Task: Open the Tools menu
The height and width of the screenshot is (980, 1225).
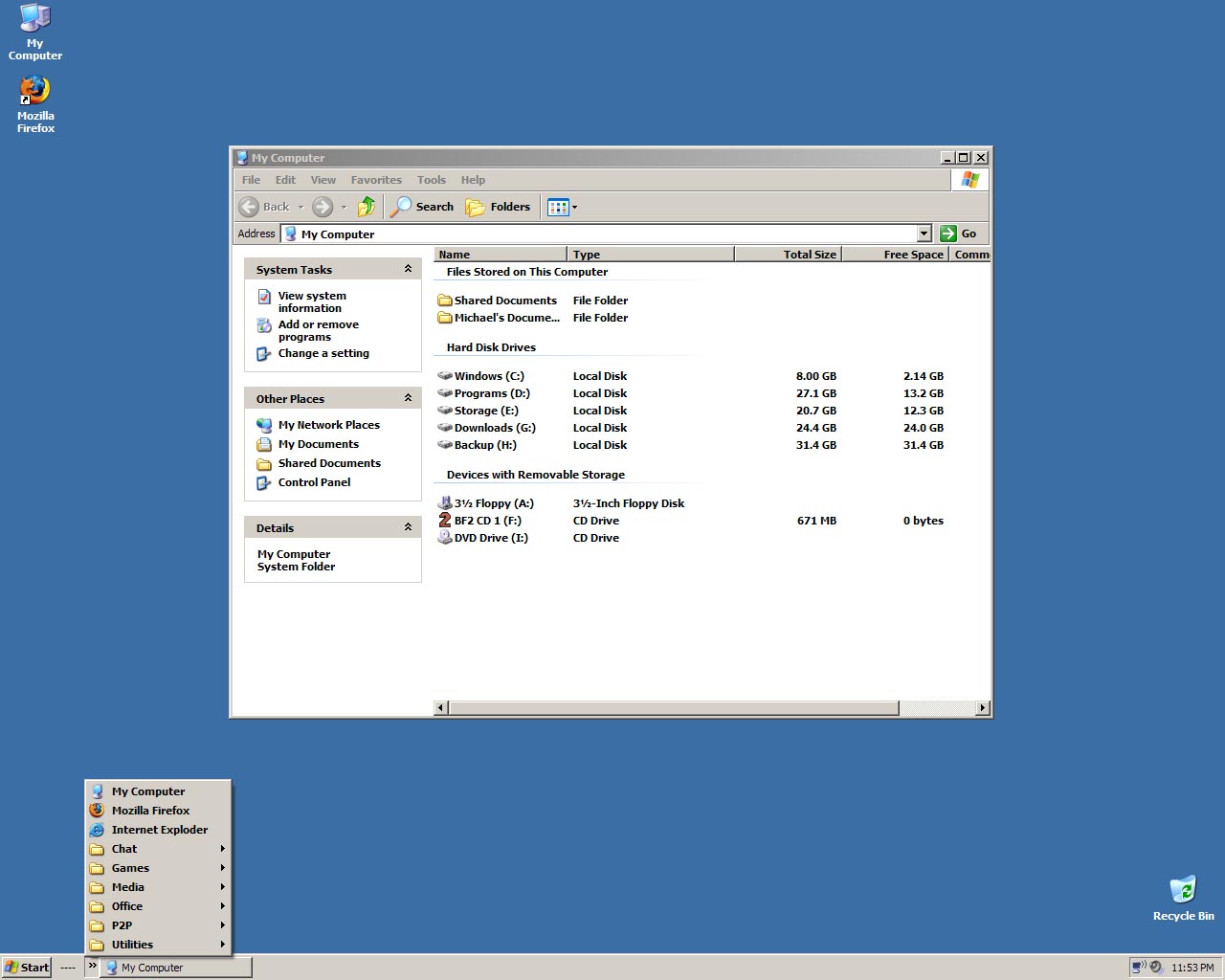Action: (431, 180)
